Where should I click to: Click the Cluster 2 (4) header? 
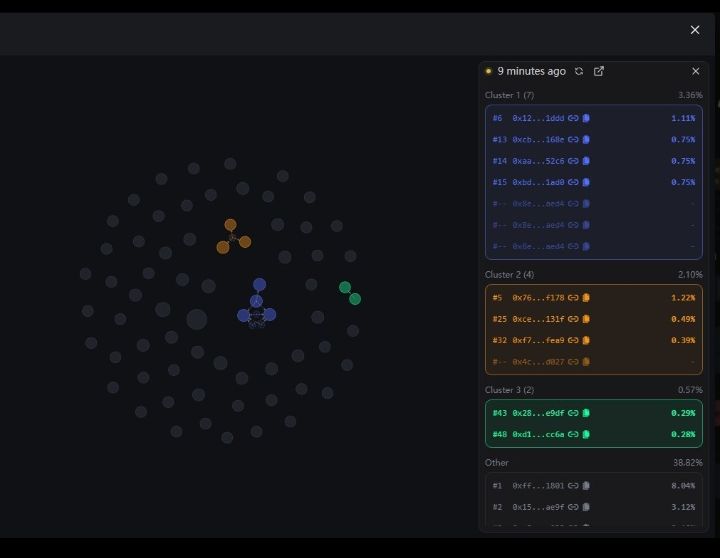[510, 274]
